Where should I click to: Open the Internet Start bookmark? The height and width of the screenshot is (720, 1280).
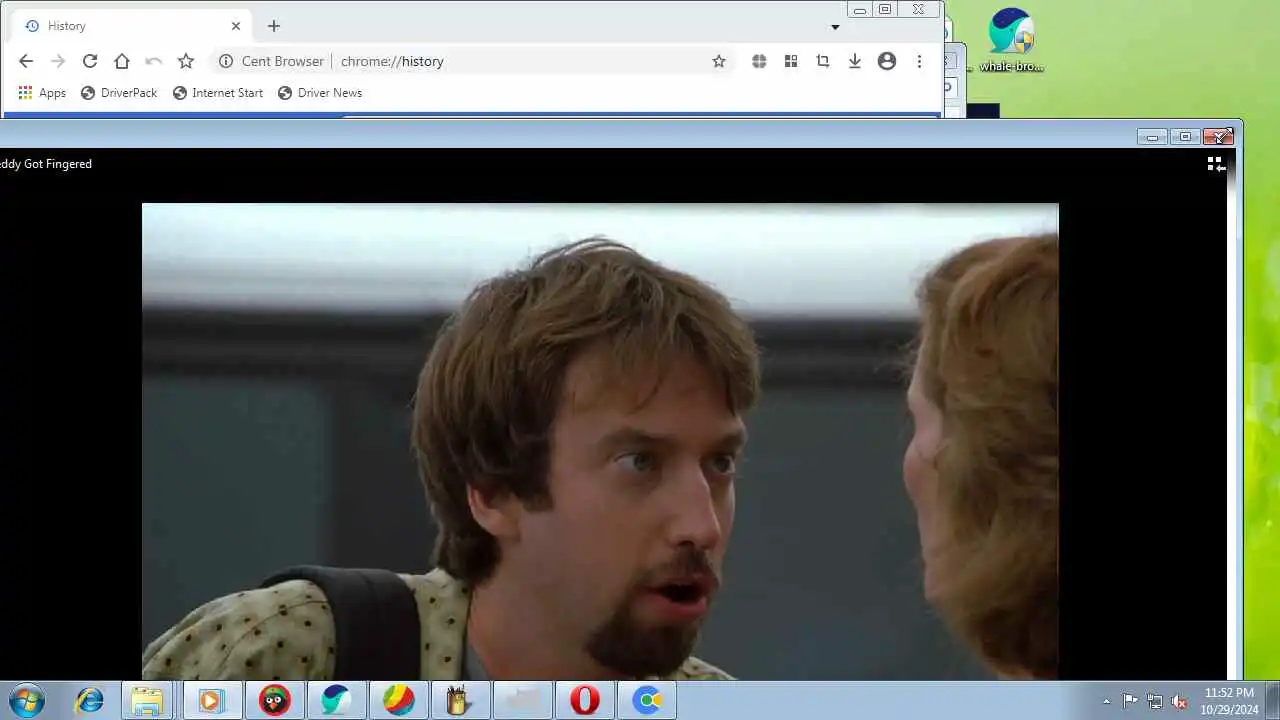click(x=218, y=93)
